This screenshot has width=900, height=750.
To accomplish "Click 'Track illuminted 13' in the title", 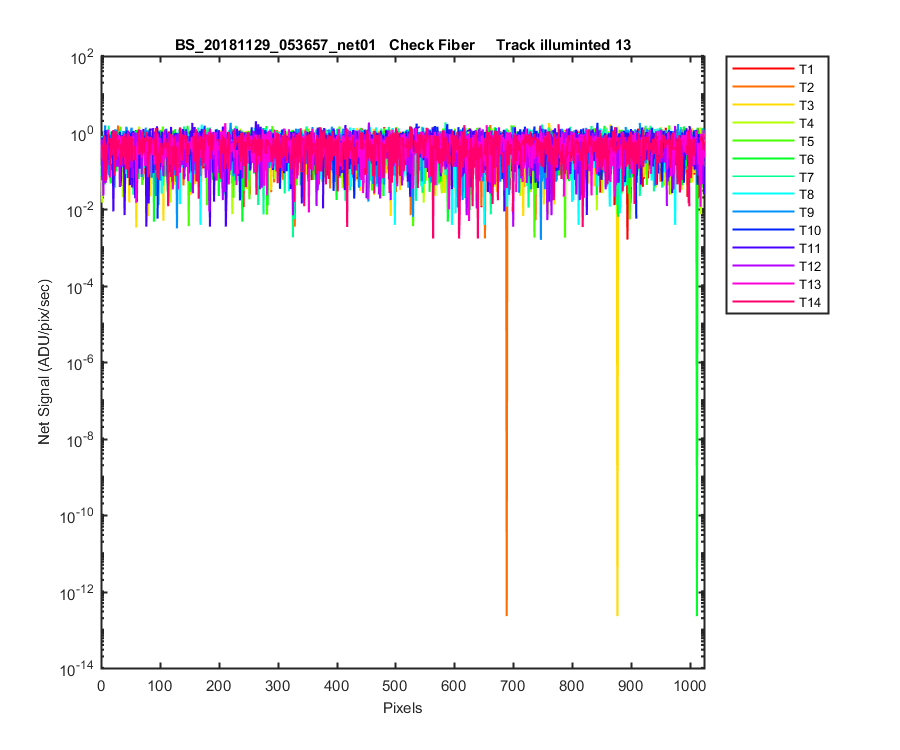I will (563, 45).
